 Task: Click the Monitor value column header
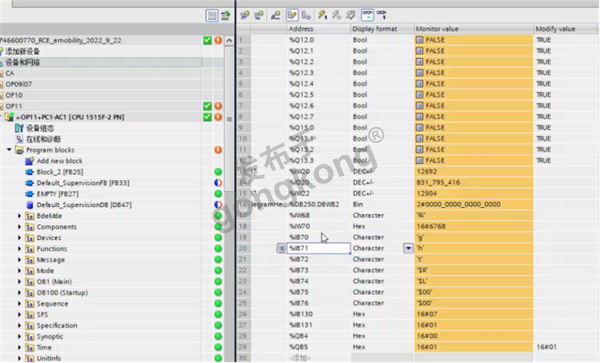pos(474,29)
